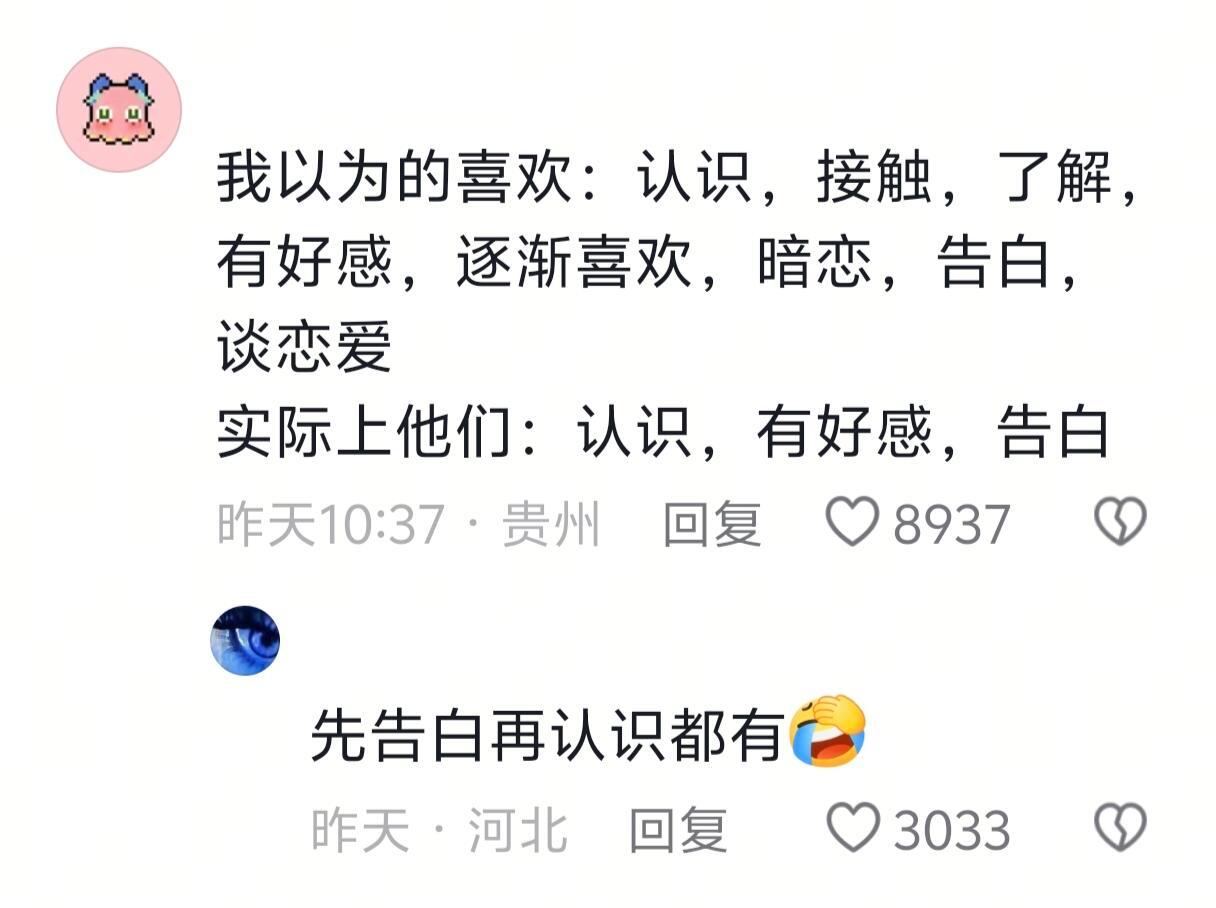Like the comment with 8937 likes
This screenshot has width=1216, height=908.
[851, 522]
